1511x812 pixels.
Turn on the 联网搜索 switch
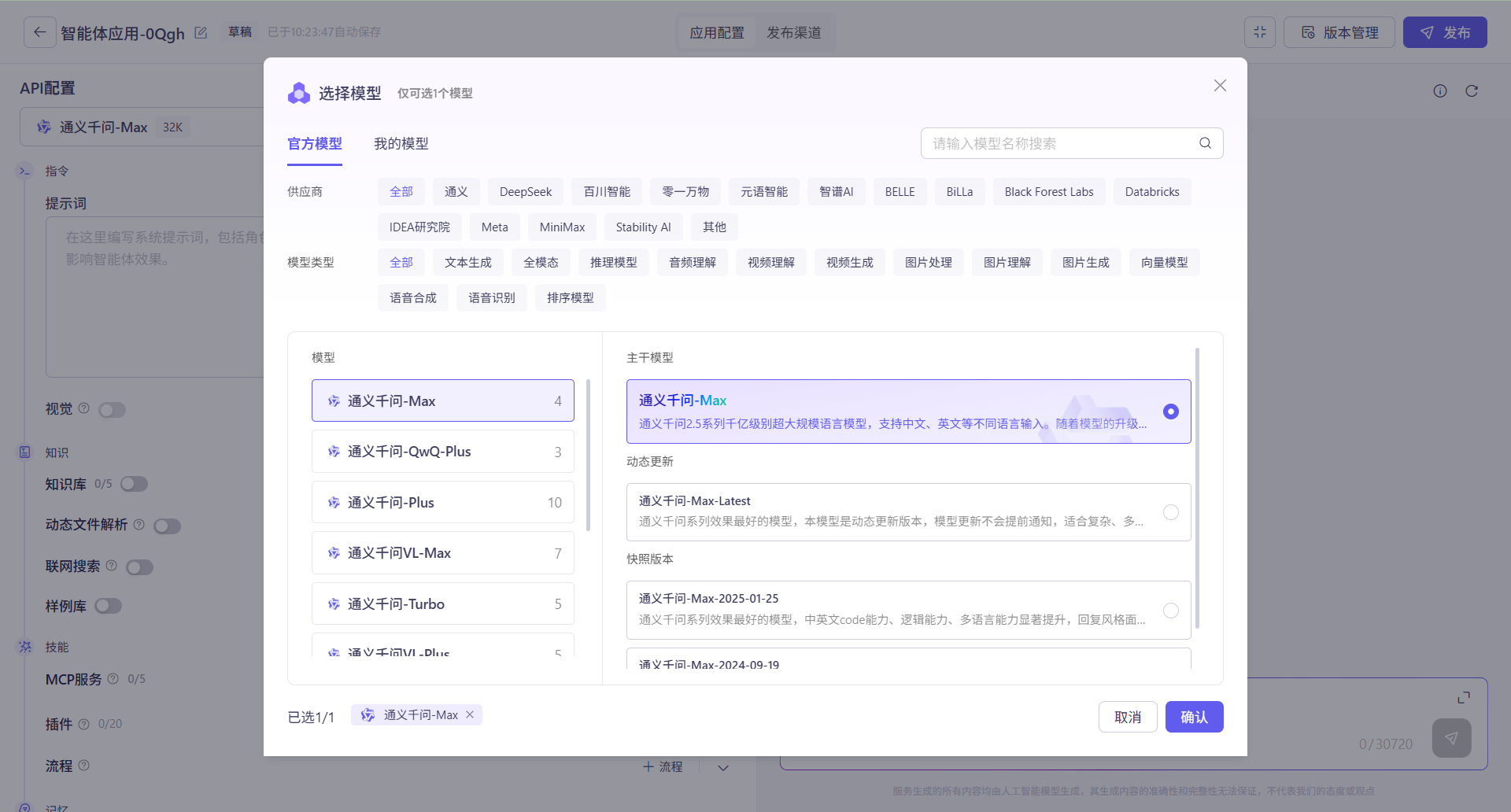(139, 567)
